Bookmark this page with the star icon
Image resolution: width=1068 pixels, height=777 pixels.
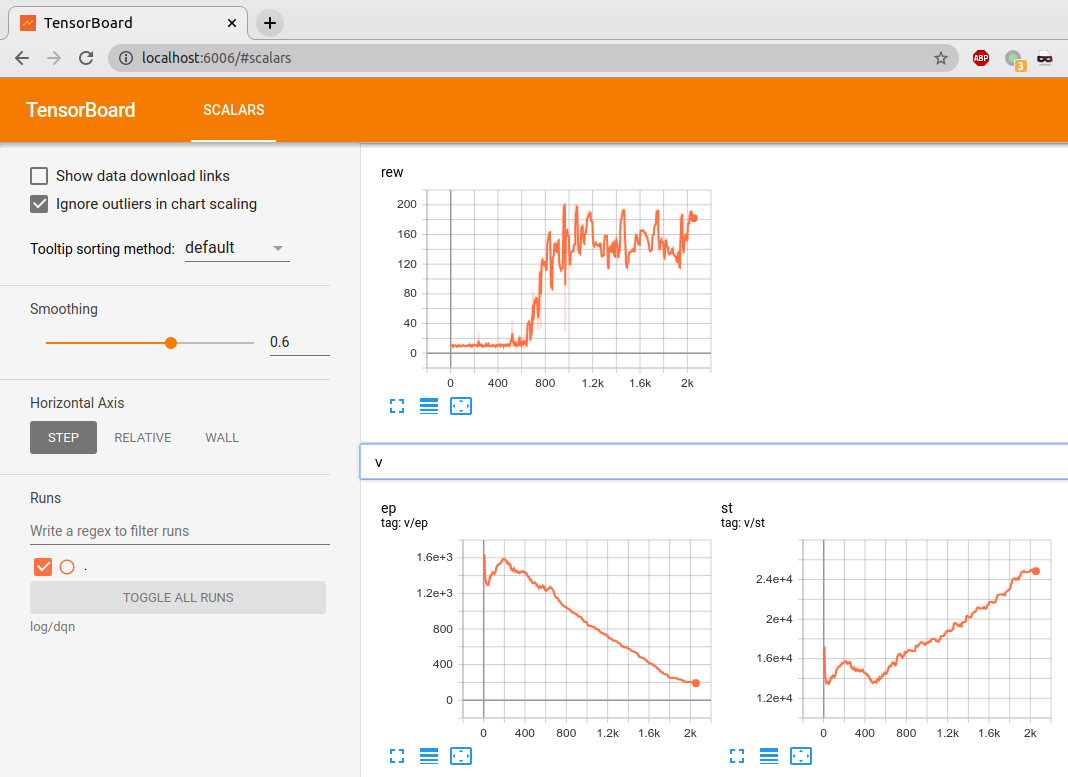click(941, 58)
